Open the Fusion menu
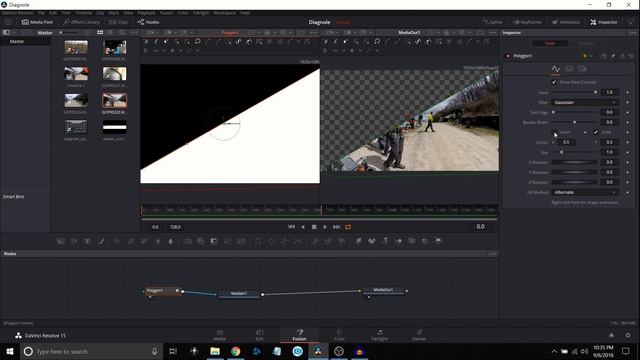Screen dimensions: 640x360 coord(166,13)
